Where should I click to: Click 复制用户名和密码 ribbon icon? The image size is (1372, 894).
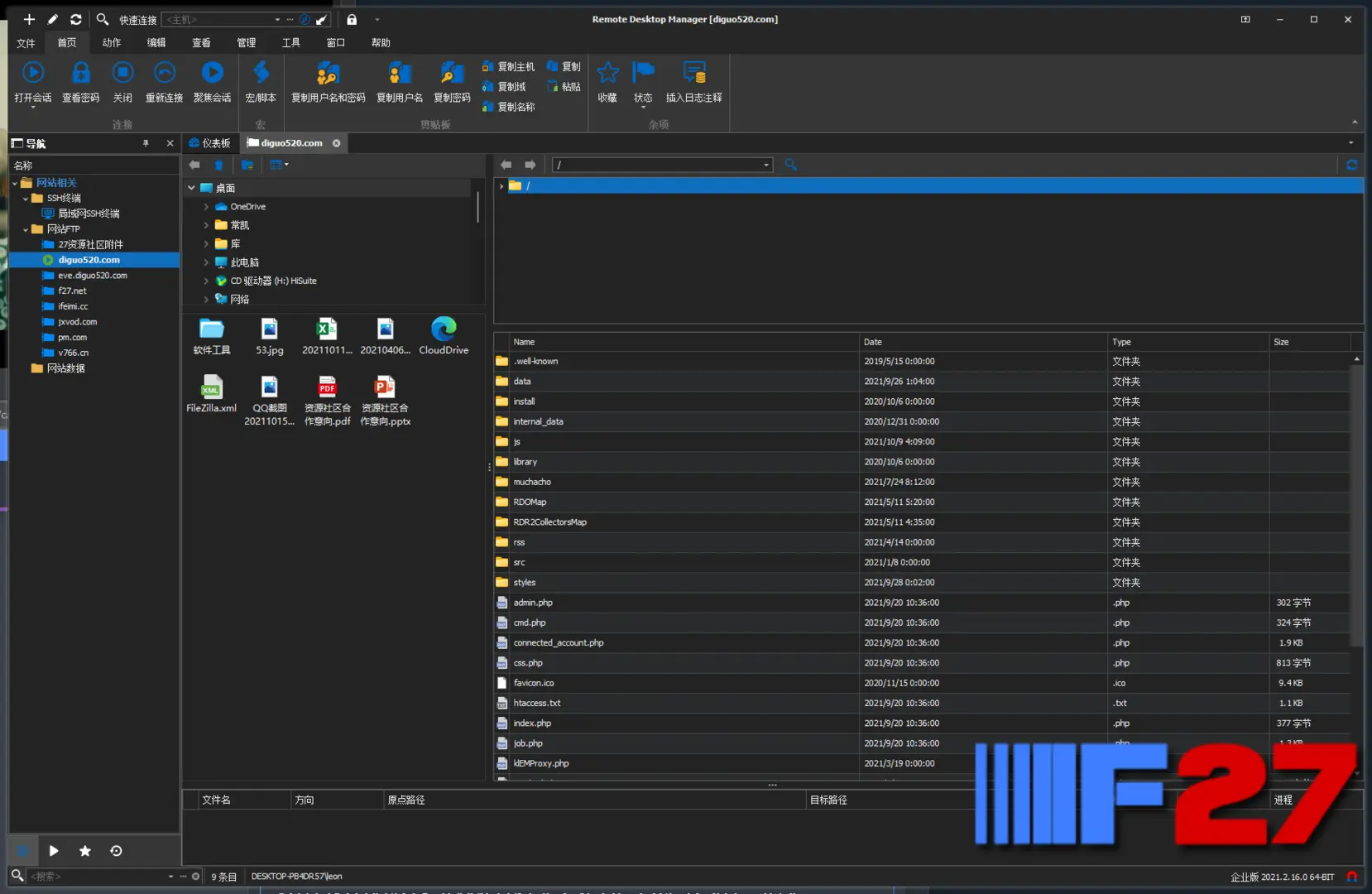coord(328,74)
